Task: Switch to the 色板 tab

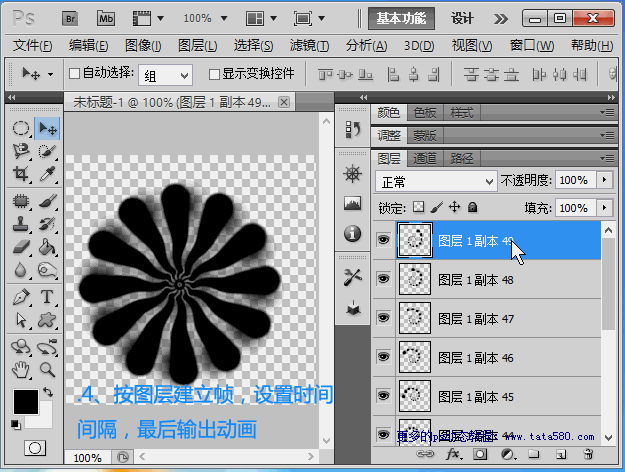Action: point(425,113)
